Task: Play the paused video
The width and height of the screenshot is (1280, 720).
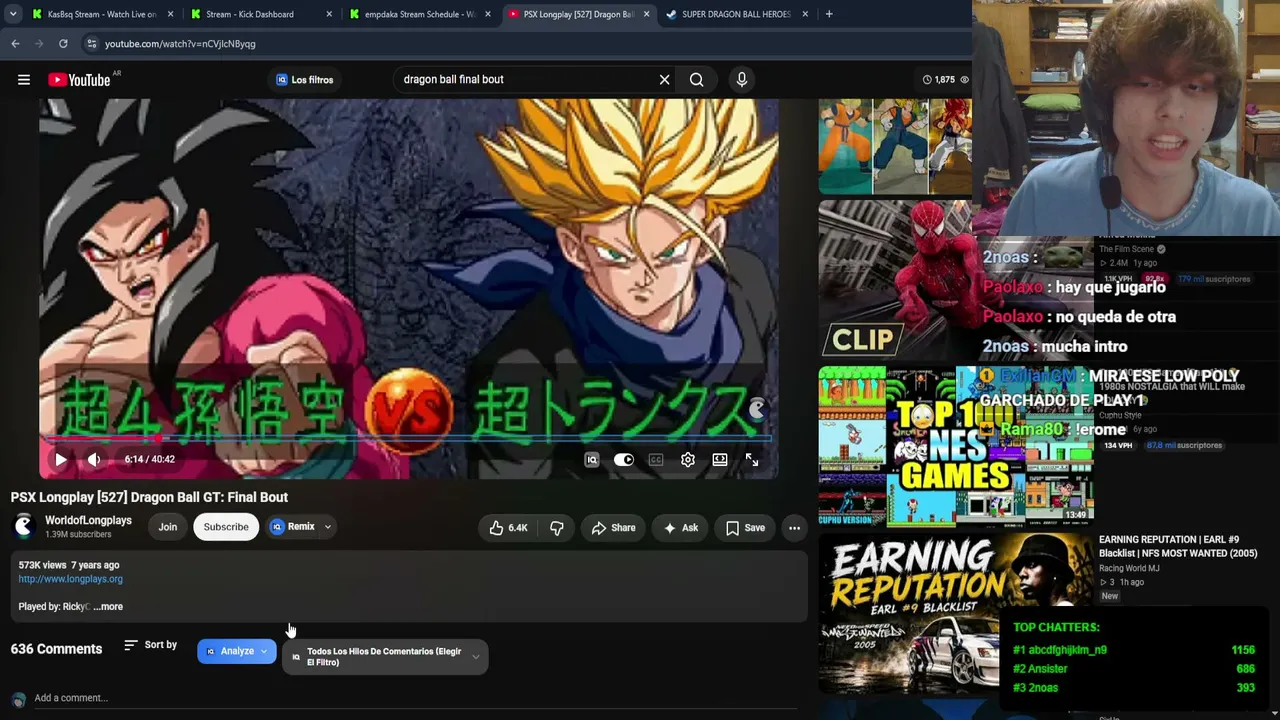Action: (60, 460)
